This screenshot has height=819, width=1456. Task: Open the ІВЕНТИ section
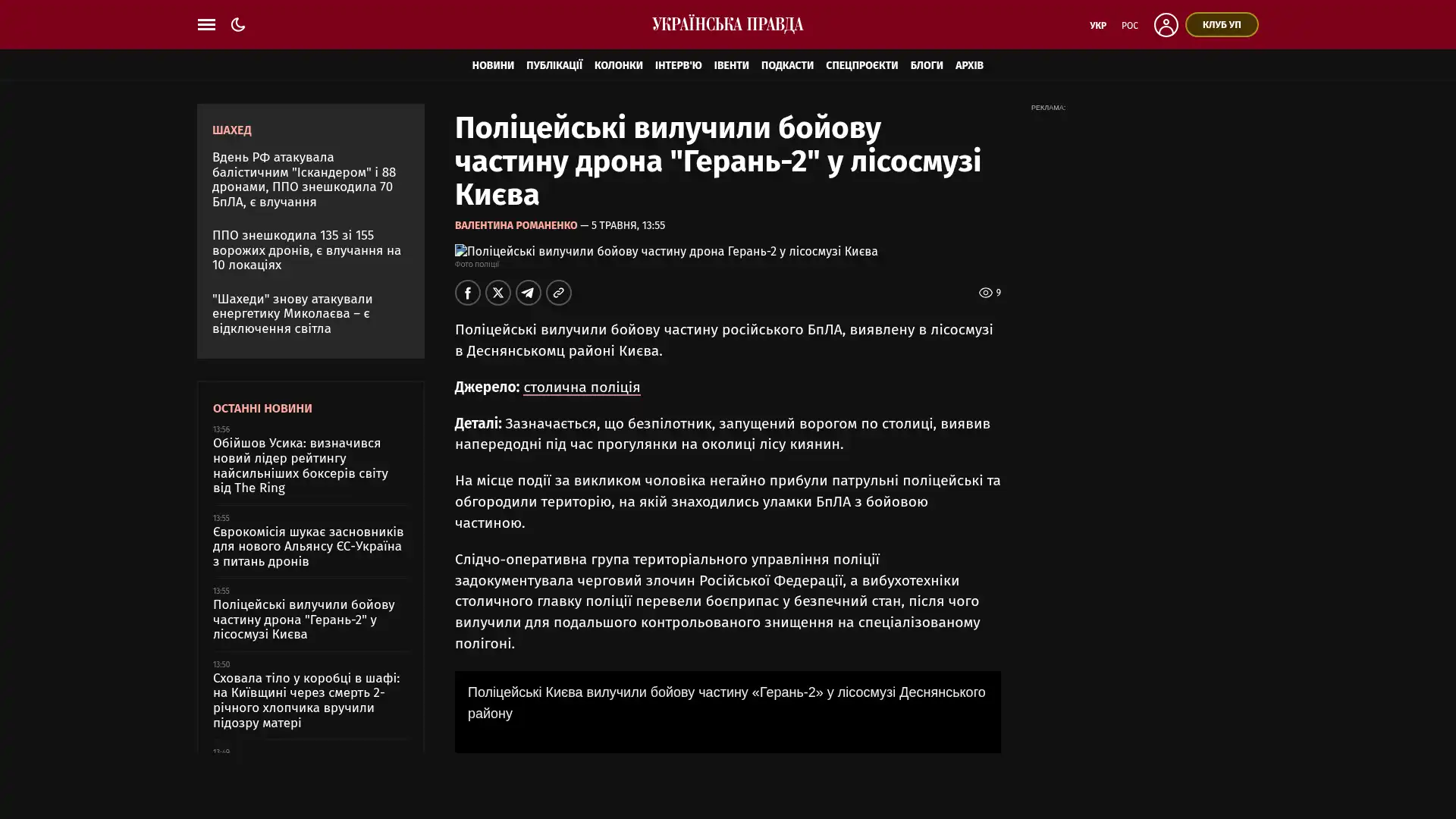point(732,65)
